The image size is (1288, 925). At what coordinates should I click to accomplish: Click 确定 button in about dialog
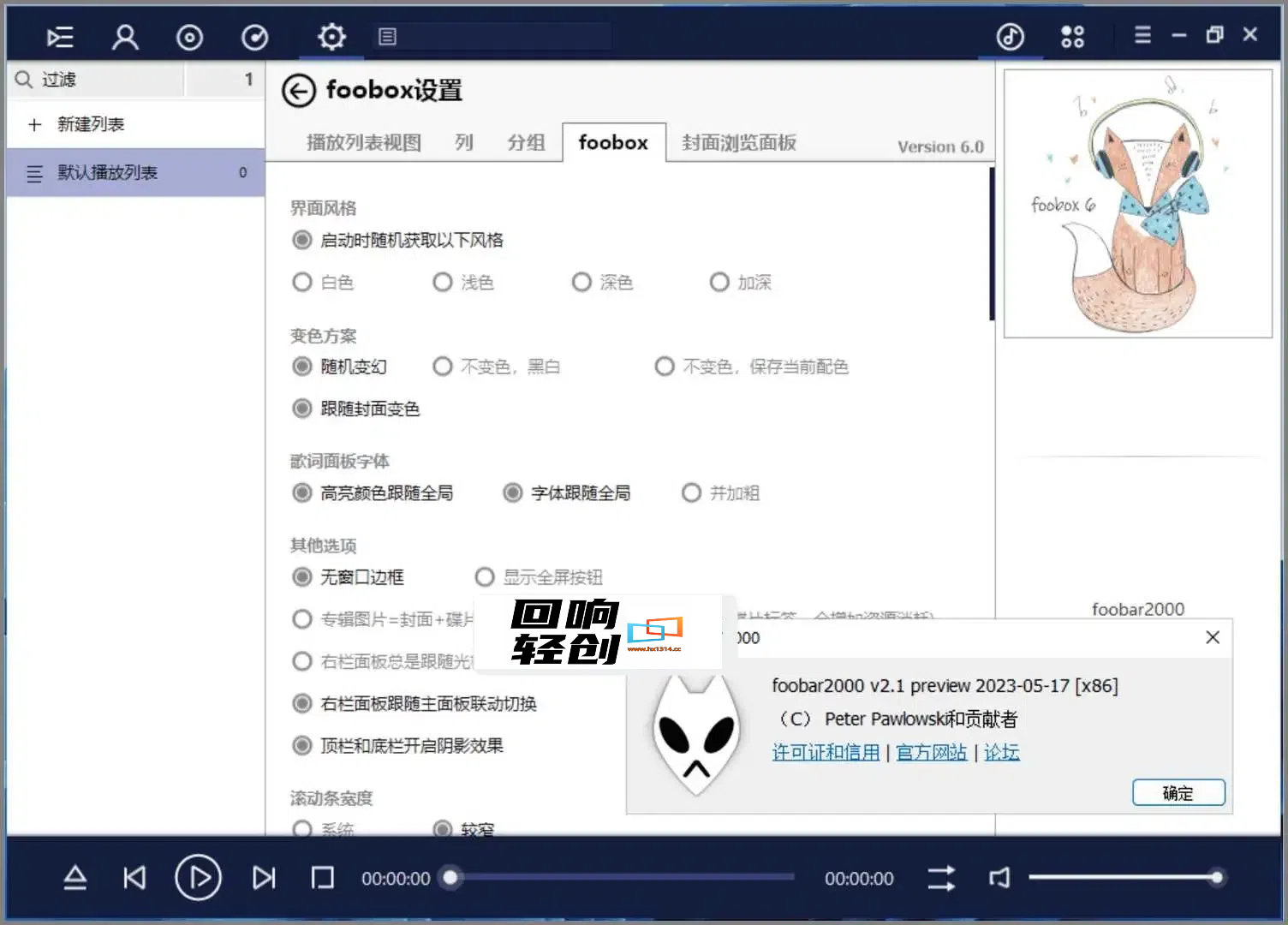[x=1178, y=793]
